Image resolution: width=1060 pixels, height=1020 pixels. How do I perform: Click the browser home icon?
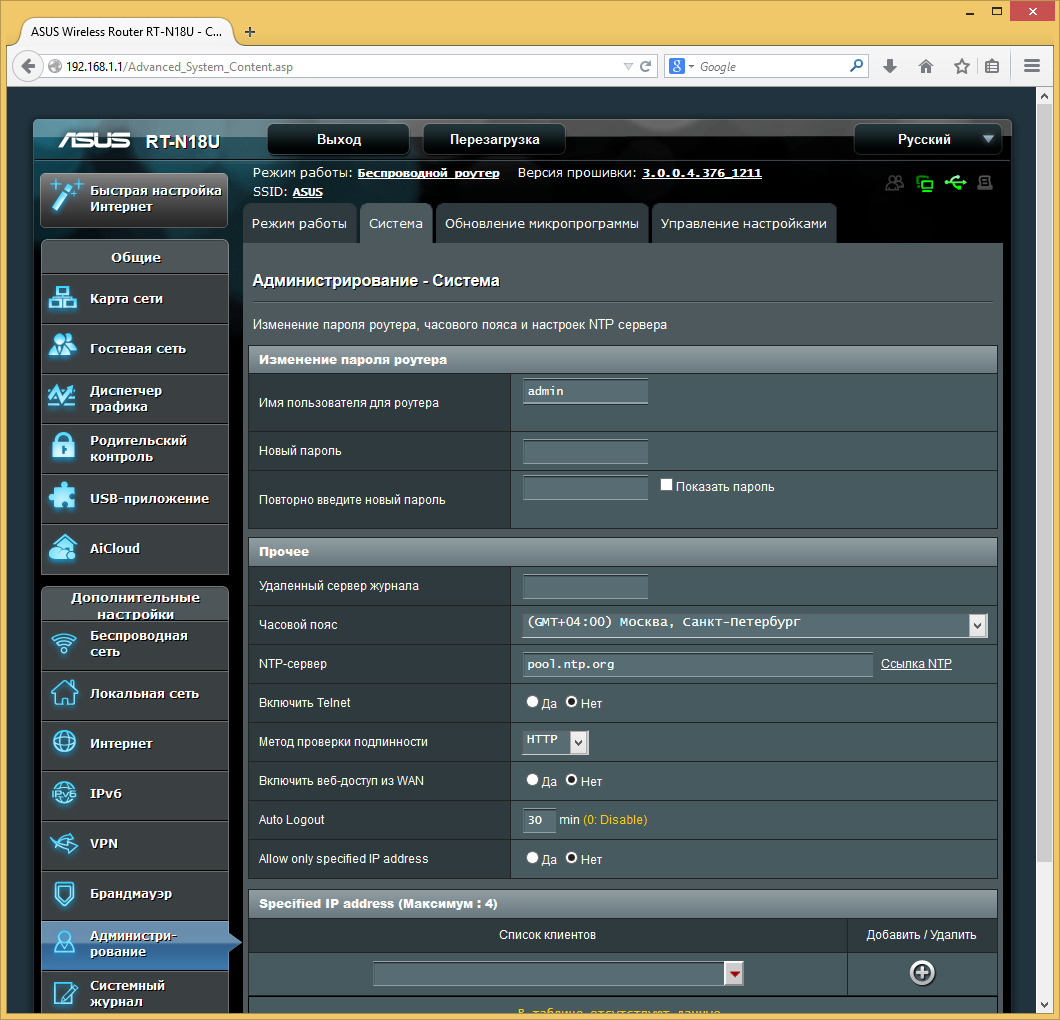(x=925, y=66)
